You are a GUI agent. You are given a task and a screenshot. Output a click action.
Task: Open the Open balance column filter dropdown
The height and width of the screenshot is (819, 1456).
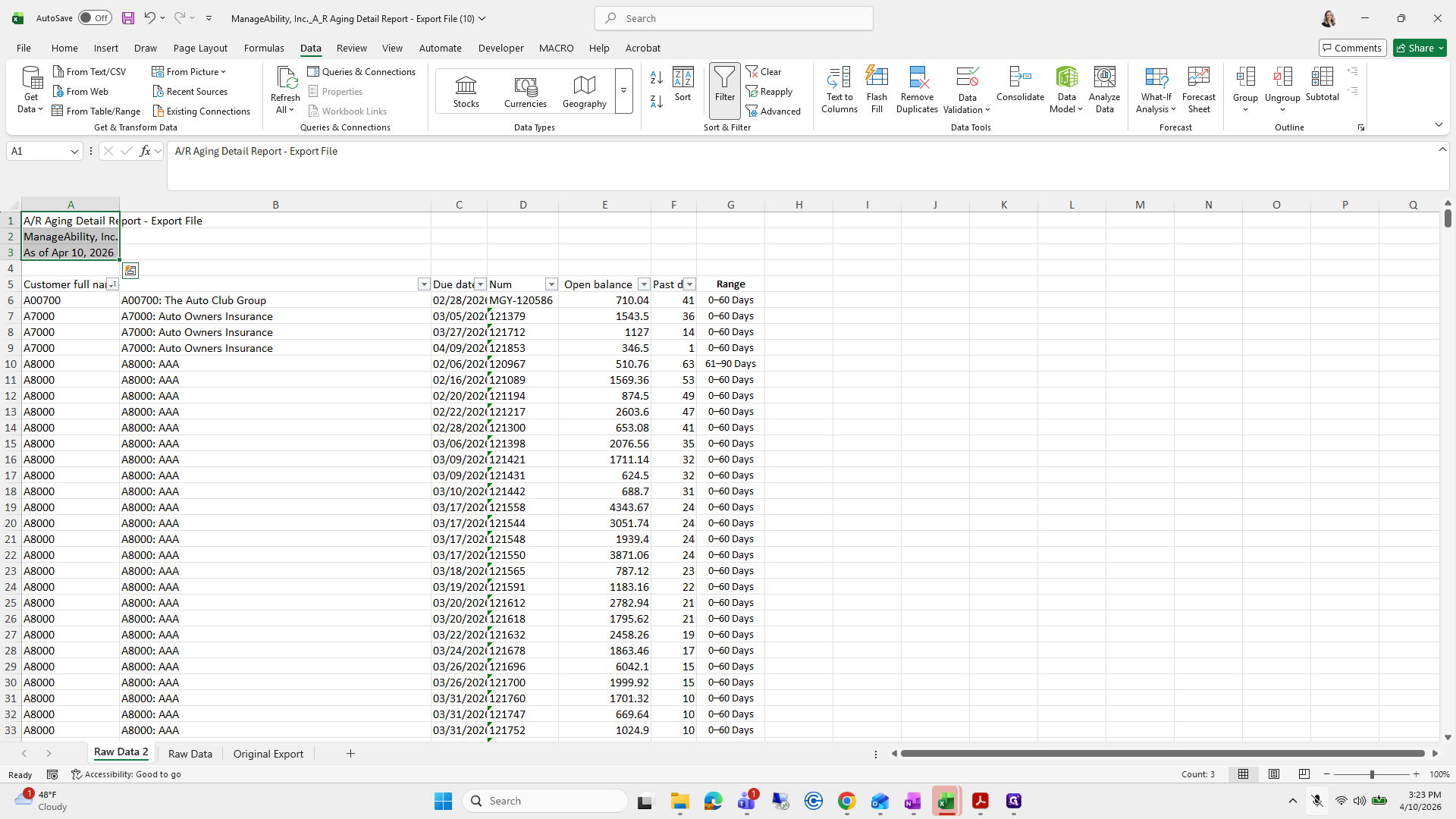pyautogui.click(x=644, y=284)
